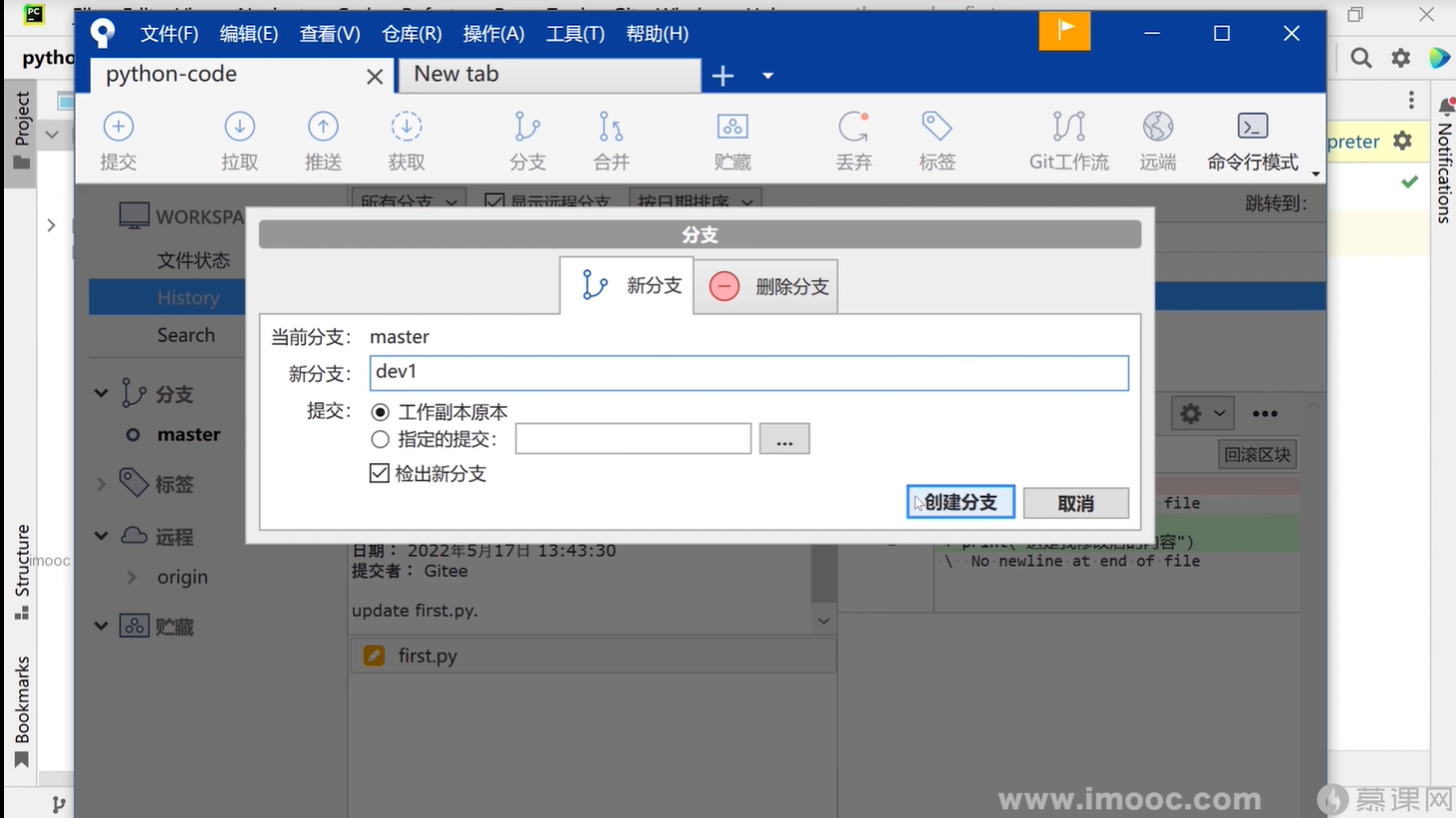Select the 指定的提交 radio option

point(380,438)
